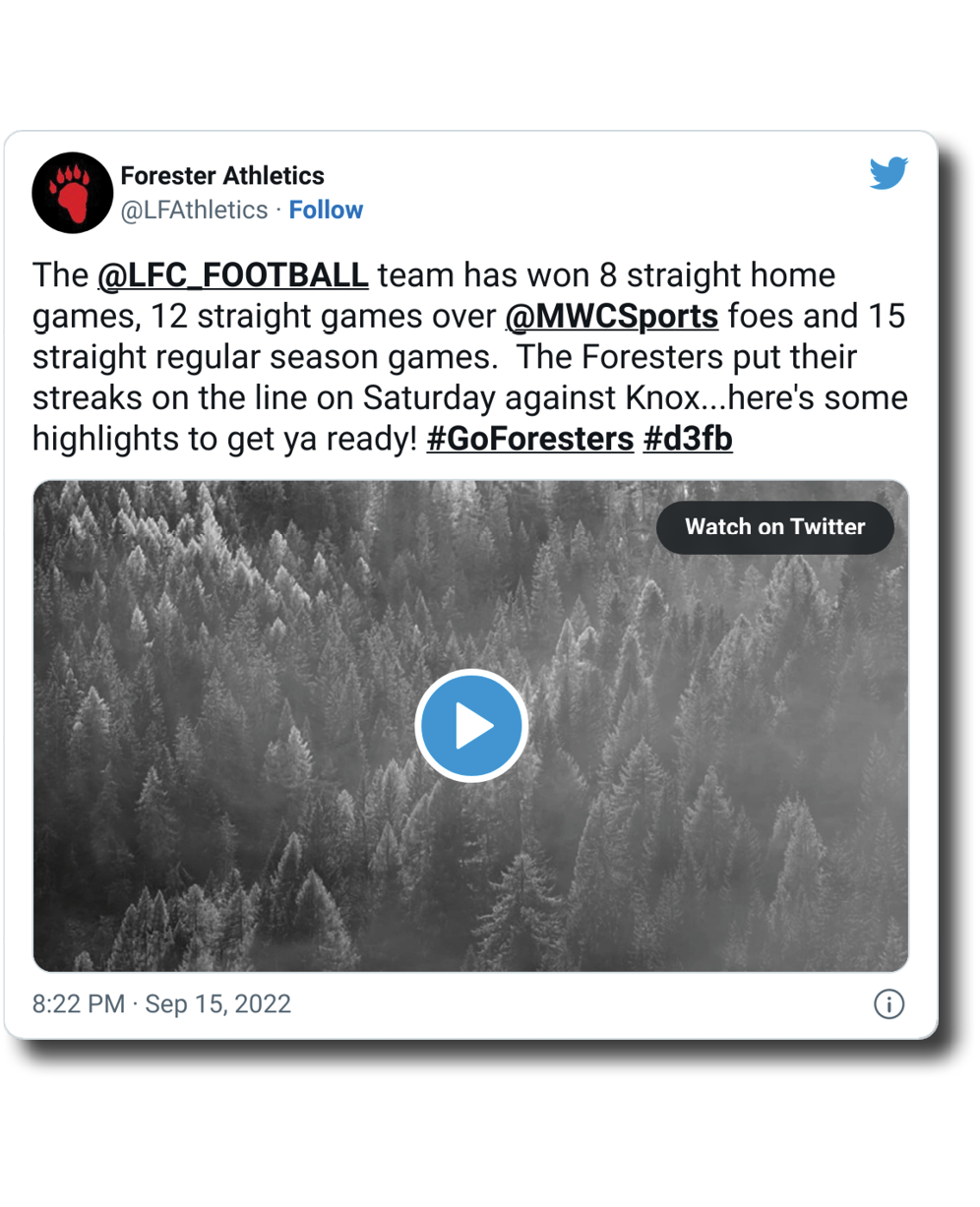Click the word Knox in the tweet
Screen dimensions: 980x1207
(662, 397)
